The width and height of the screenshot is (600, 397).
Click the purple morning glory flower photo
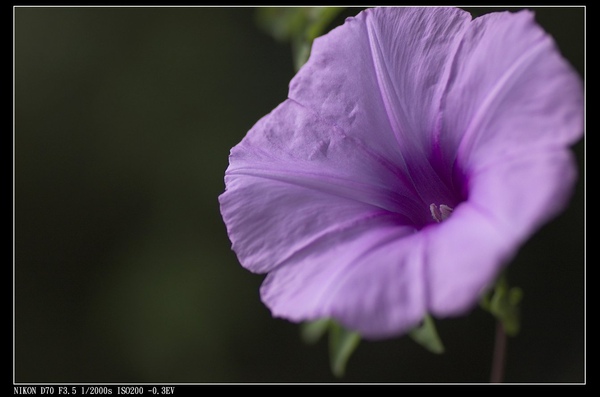(x=300, y=195)
